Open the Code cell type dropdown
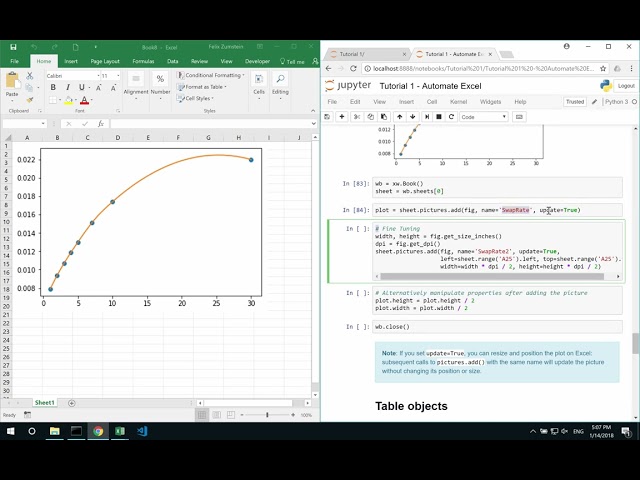The height and width of the screenshot is (480, 640). [483, 117]
